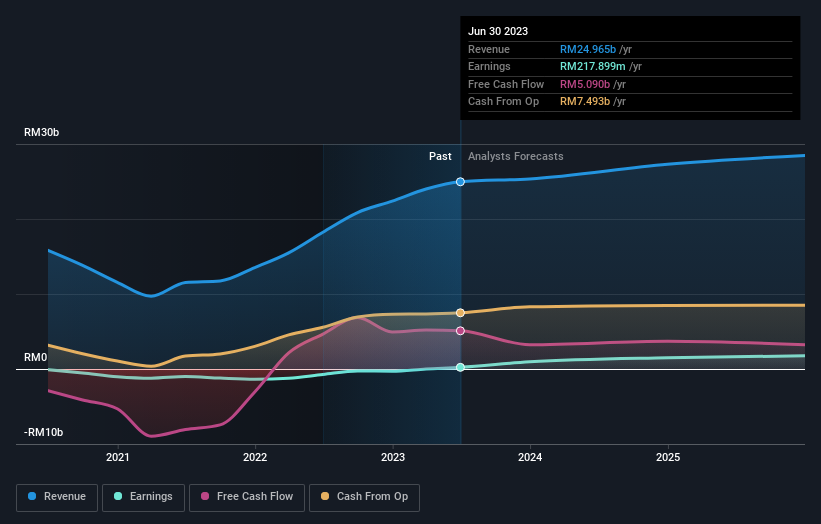Screen dimensions: 821x524
Task: Click the Jun 30 2023 tooltip date
Action: pyautogui.click(x=498, y=31)
